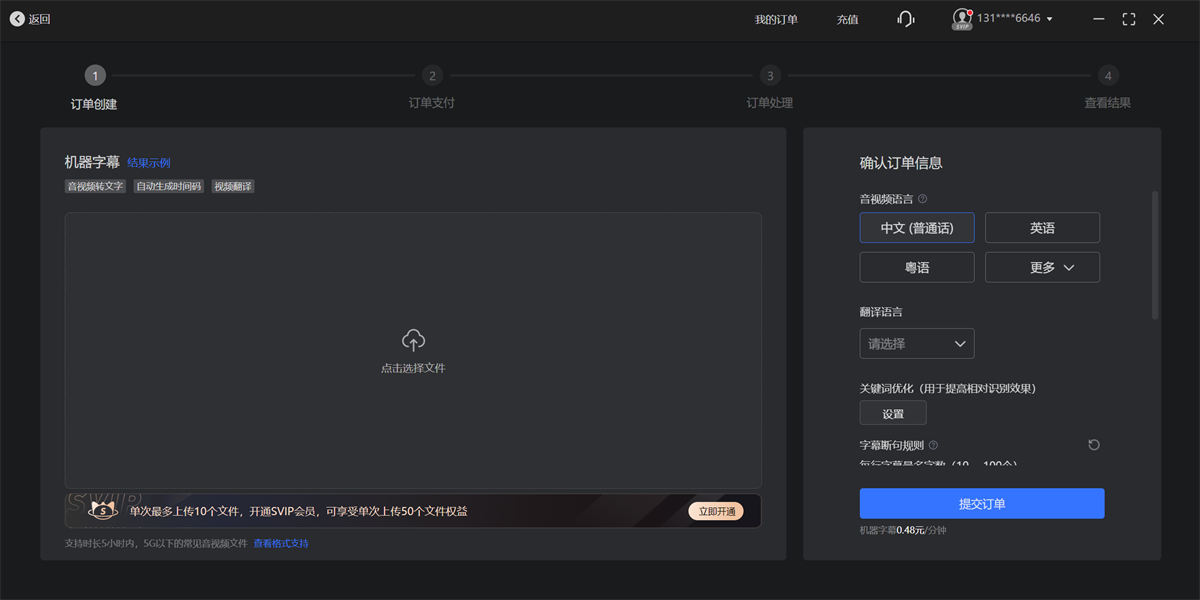Select 中文 (普通话) as audio language

[x=917, y=228]
